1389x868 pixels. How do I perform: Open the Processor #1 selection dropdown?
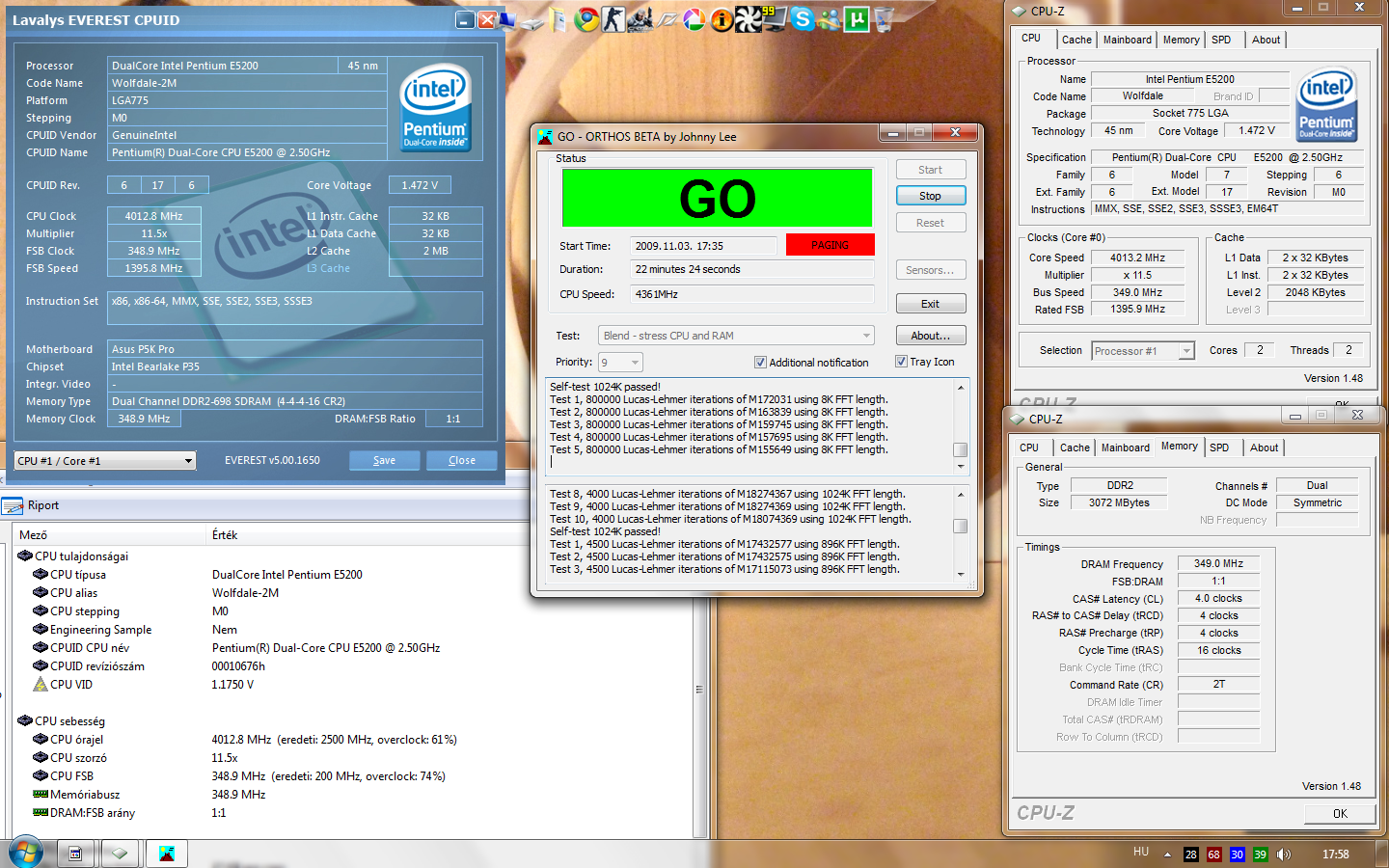[x=1143, y=351]
